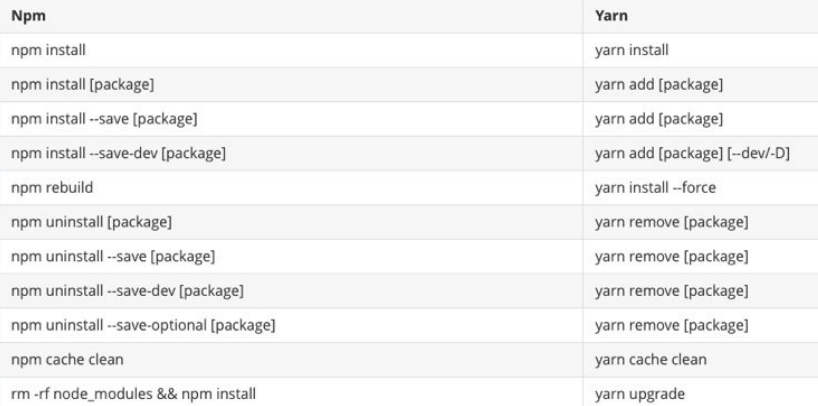
Task: Click the 'npm rebuild' cell
Action: pos(291,187)
